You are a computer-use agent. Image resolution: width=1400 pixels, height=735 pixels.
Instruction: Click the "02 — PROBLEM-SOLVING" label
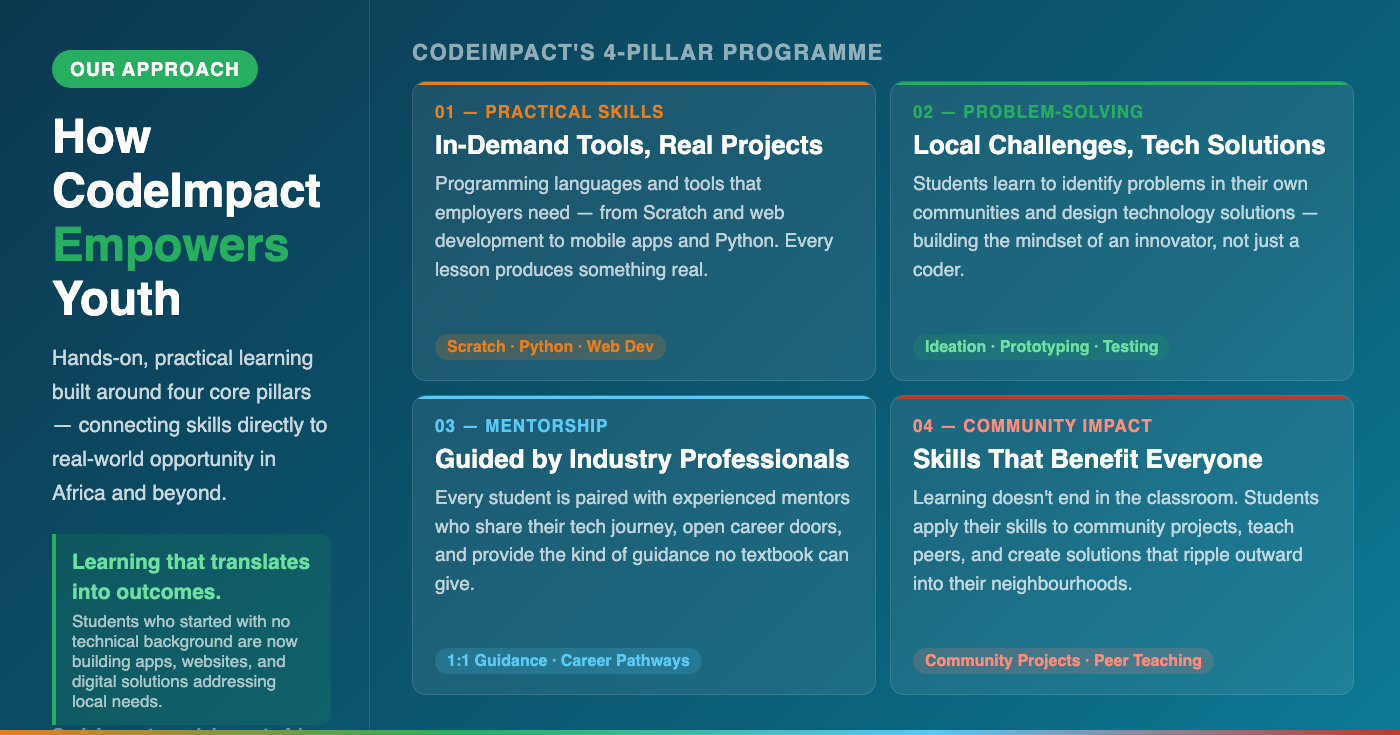coord(1028,112)
